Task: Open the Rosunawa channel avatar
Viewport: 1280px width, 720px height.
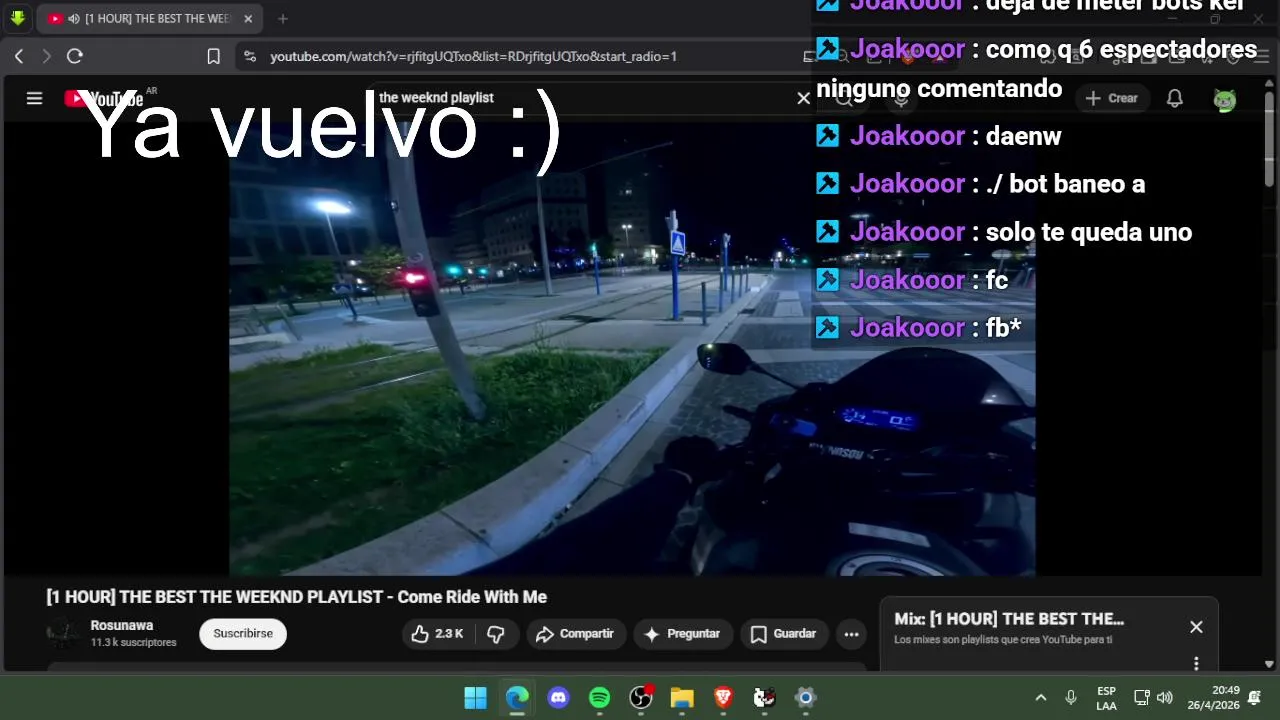Action: (x=62, y=633)
